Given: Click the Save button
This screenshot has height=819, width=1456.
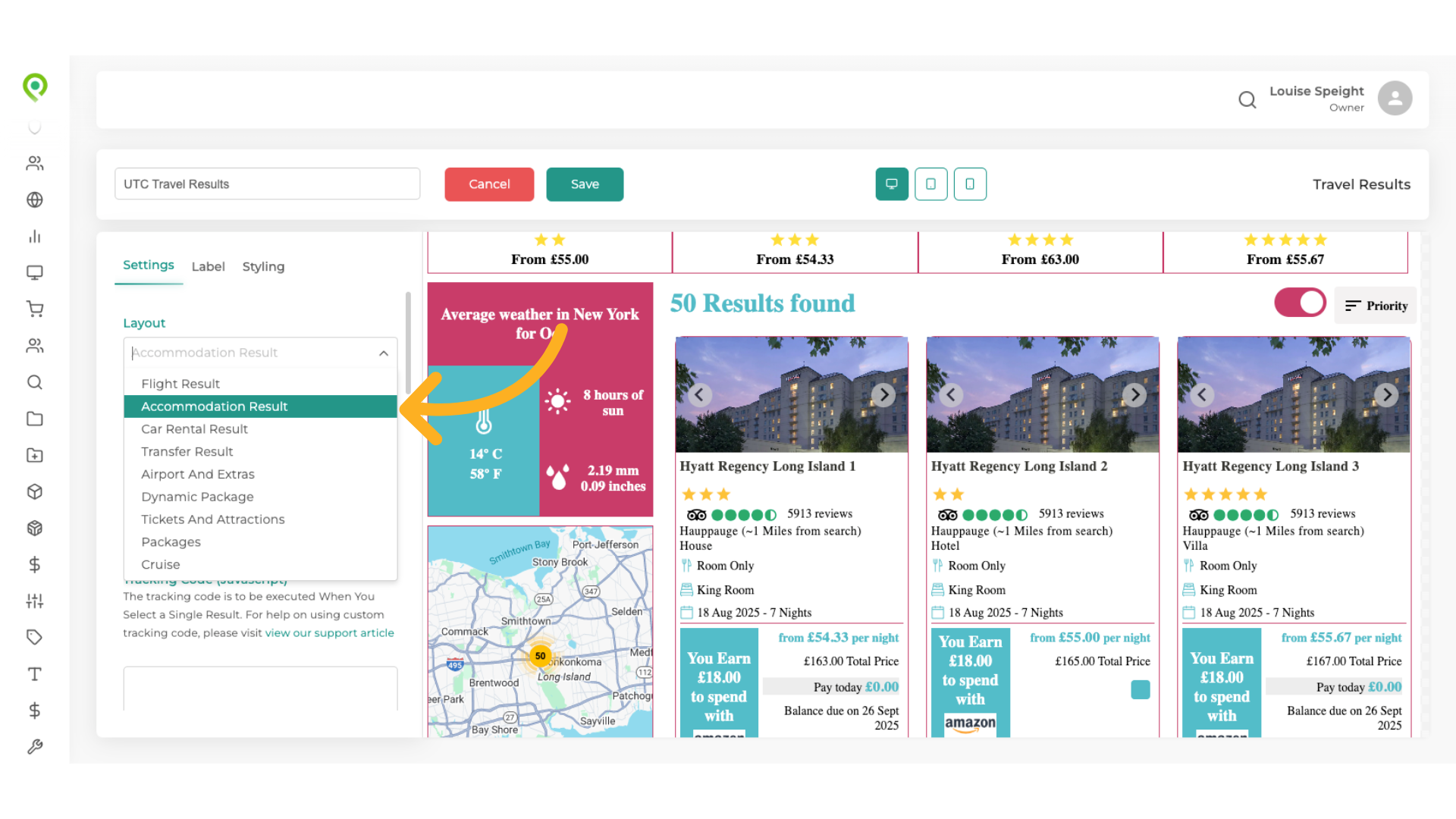Looking at the screenshot, I should pyautogui.click(x=585, y=184).
